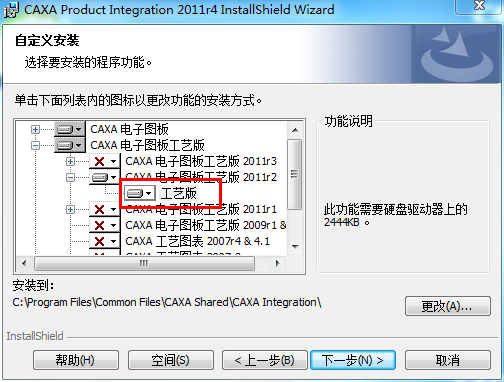Open red X dropdown for 工艺图表 2007r4 & 4.1
The height and width of the screenshot is (382, 504).
[x=105, y=241]
